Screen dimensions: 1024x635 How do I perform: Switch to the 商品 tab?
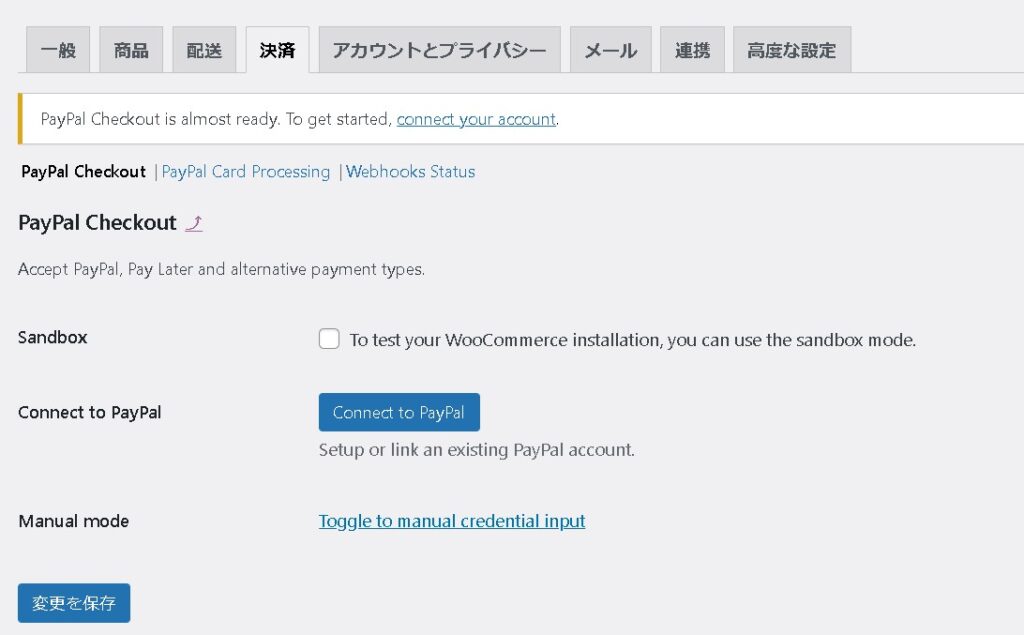point(131,50)
